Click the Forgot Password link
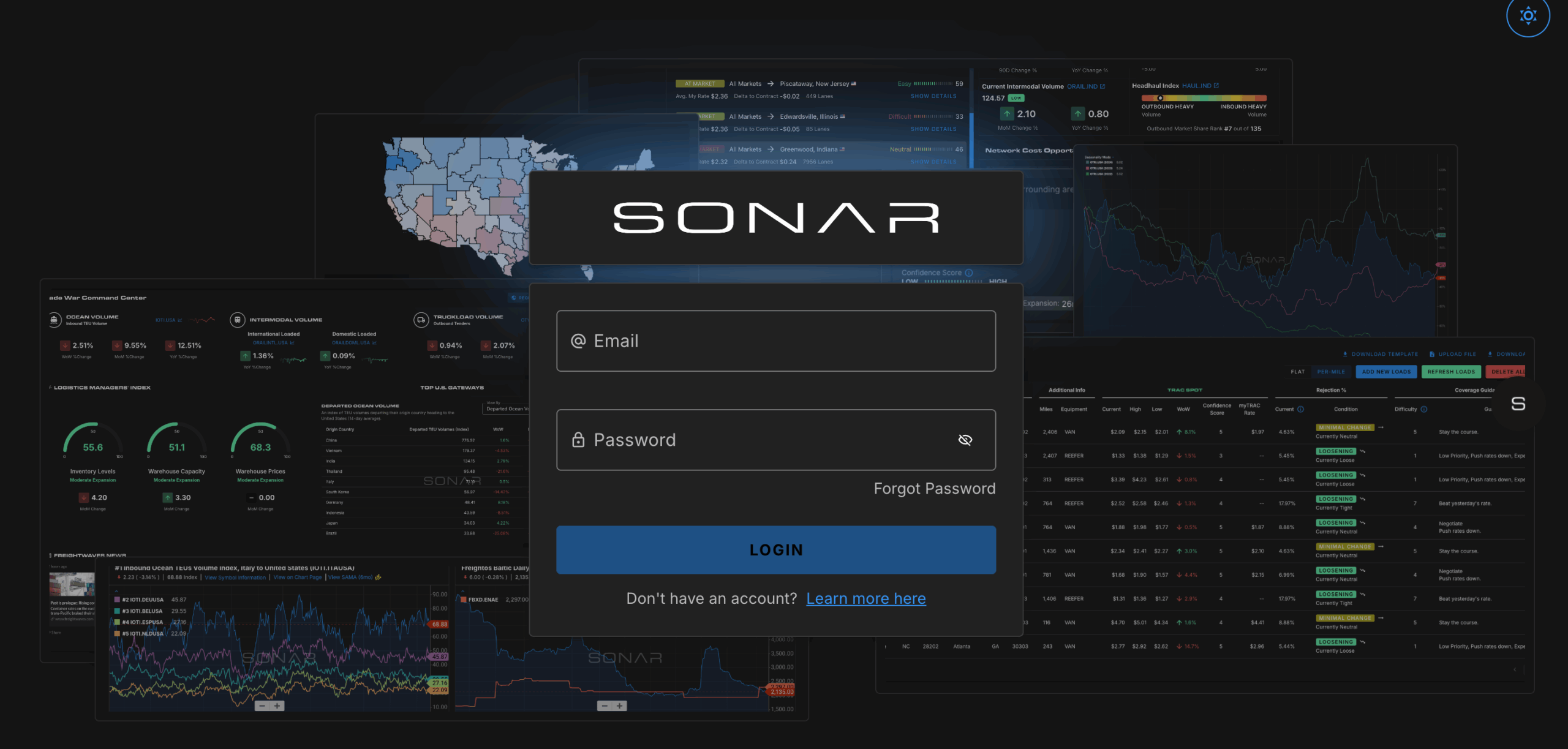1568x749 pixels. [934, 488]
